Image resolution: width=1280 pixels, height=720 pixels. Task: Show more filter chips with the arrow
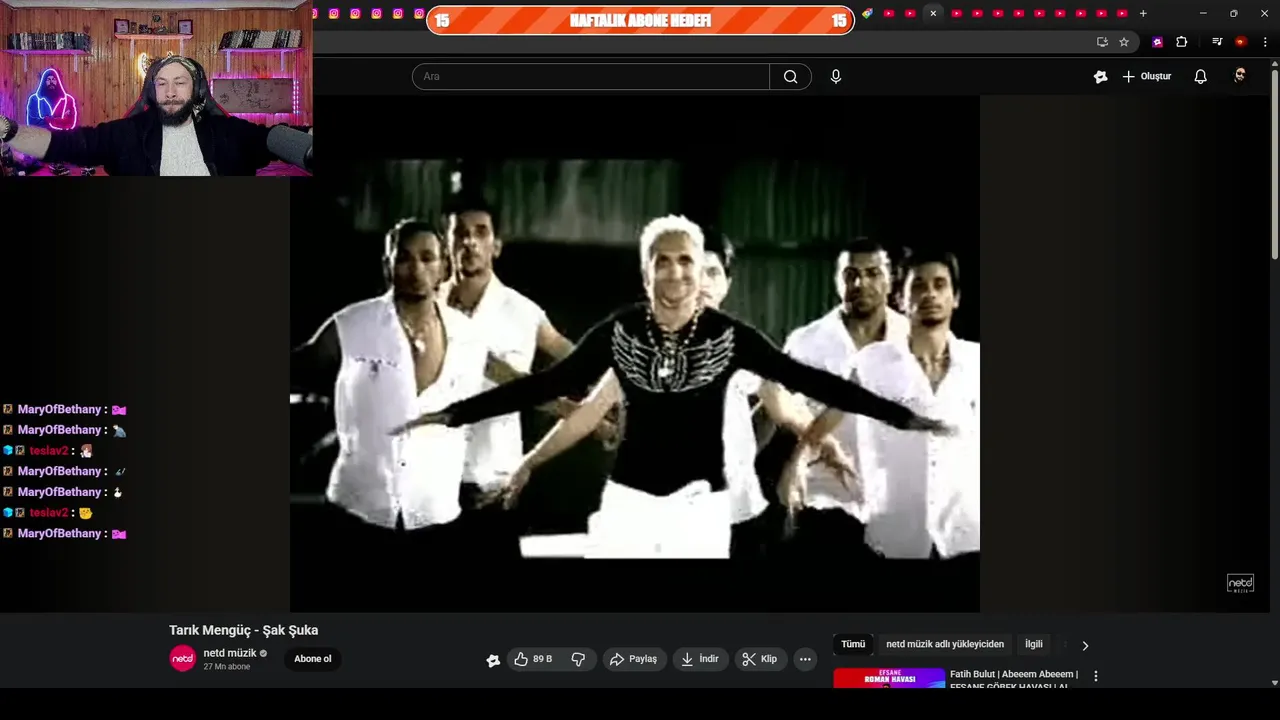[1085, 646]
